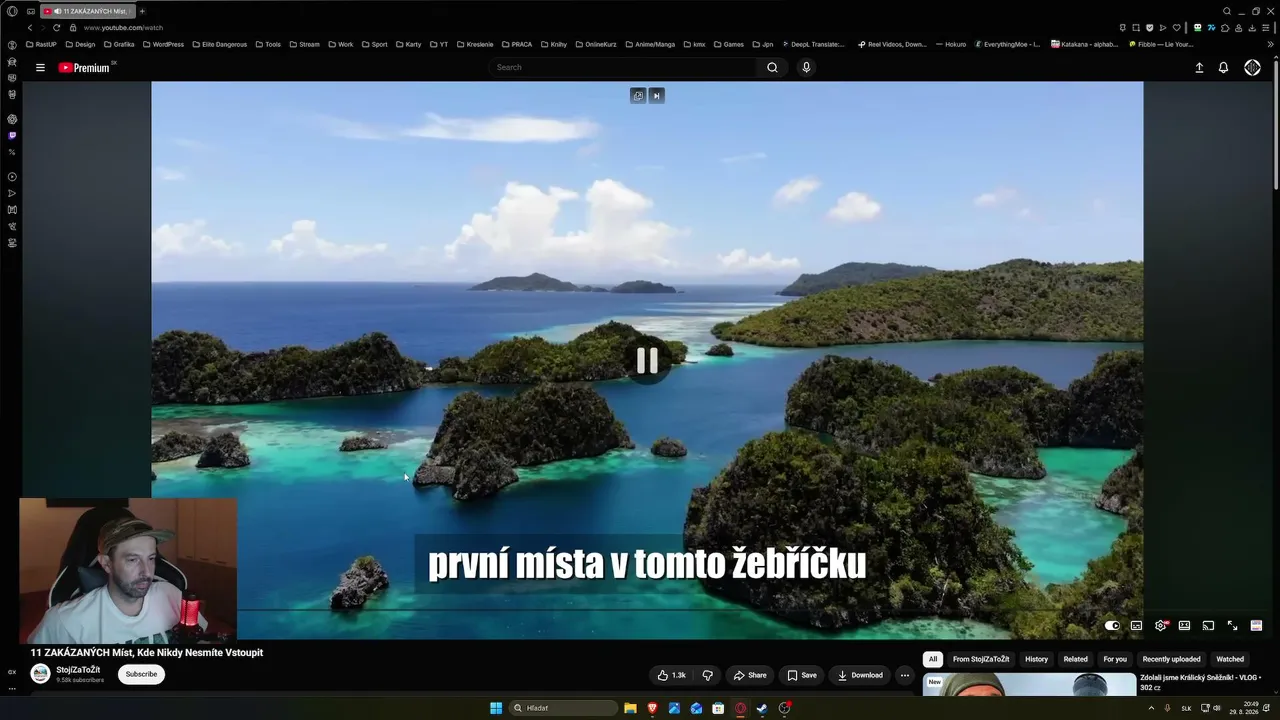Share the video
1280x720 pixels.
point(750,675)
